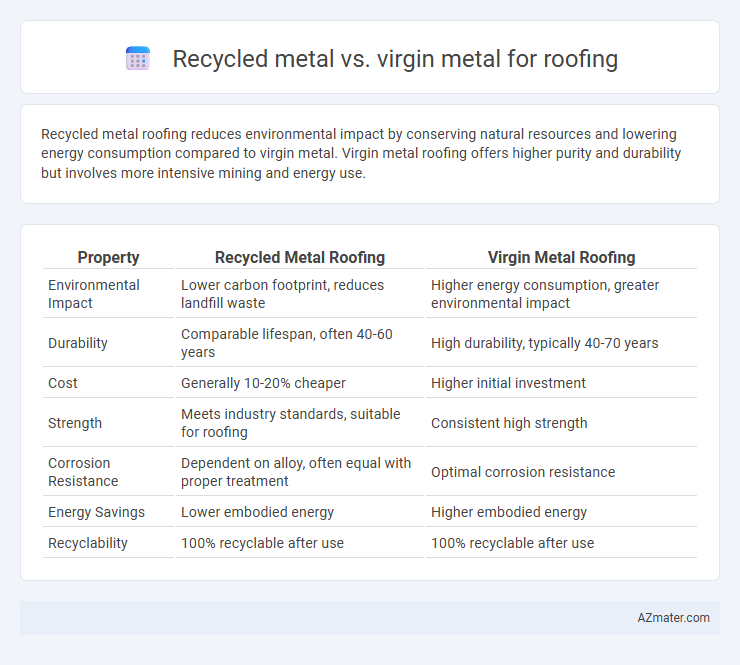The width and height of the screenshot is (740, 665).
Task: Click the 'Higher embodied energy' cell
Action: point(509,512)
